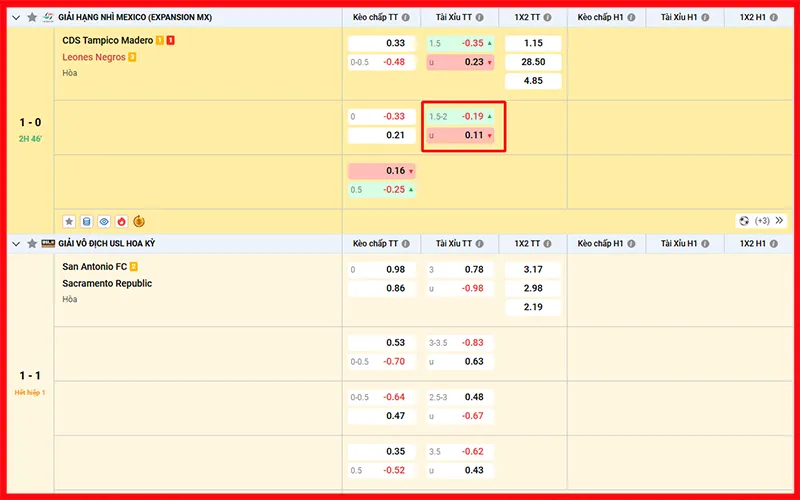The height and width of the screenshot is (500, 800).
Task: Open the CDS Tampico Madero team name
Action: click(x=108, y=40)
